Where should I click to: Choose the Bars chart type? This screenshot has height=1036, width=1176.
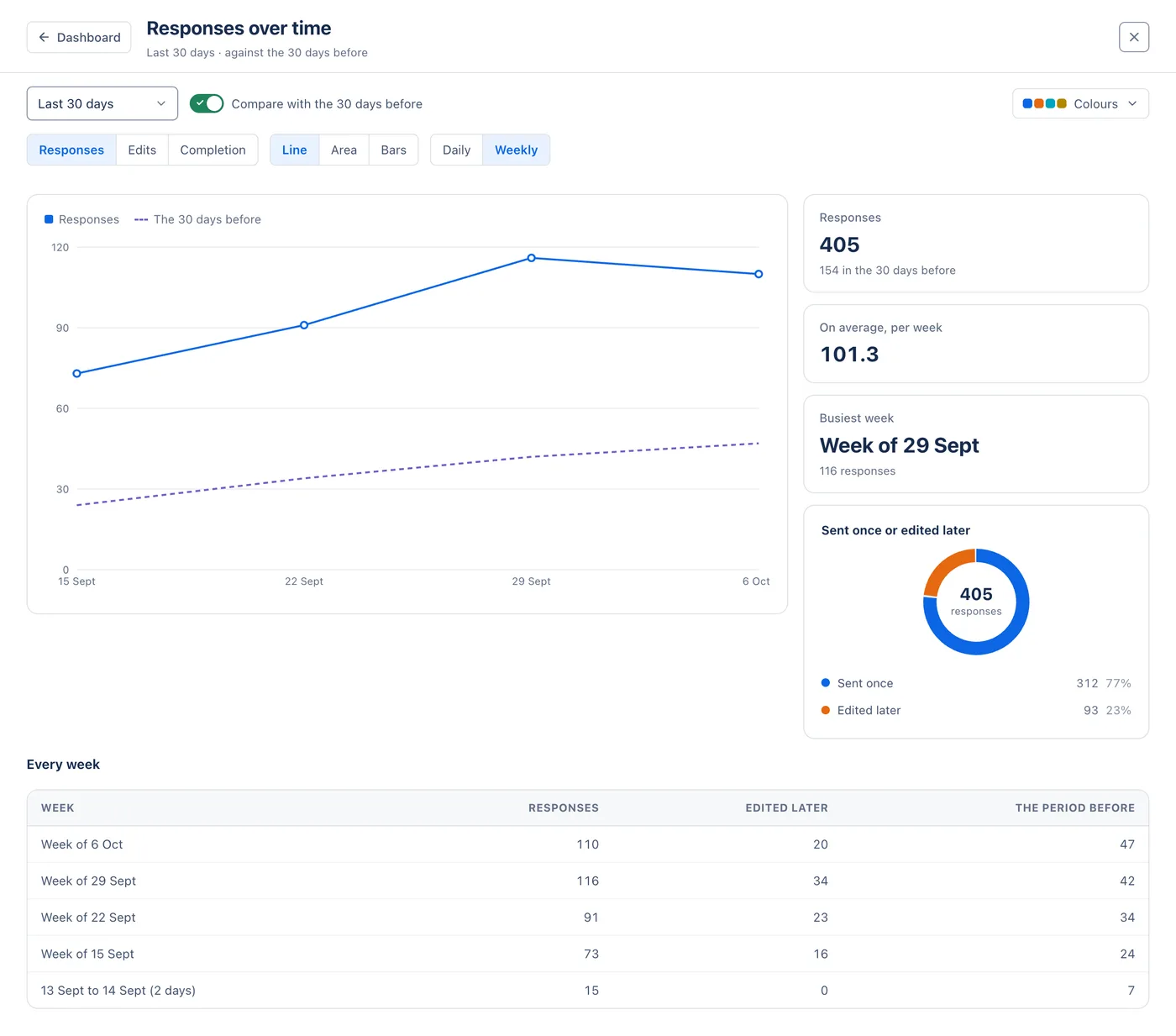coord(393,150)
